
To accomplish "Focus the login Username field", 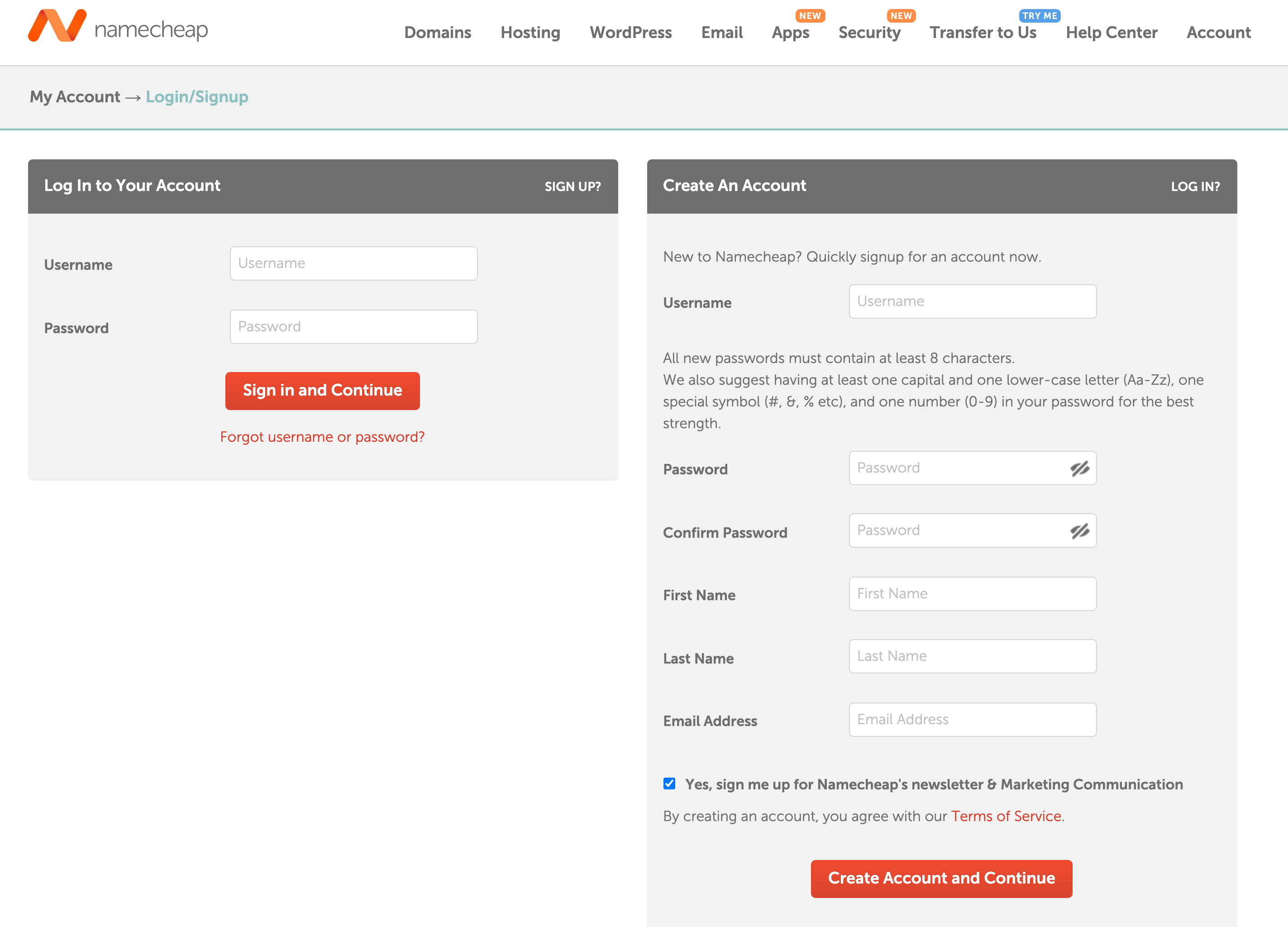I will tap(354, 263).
